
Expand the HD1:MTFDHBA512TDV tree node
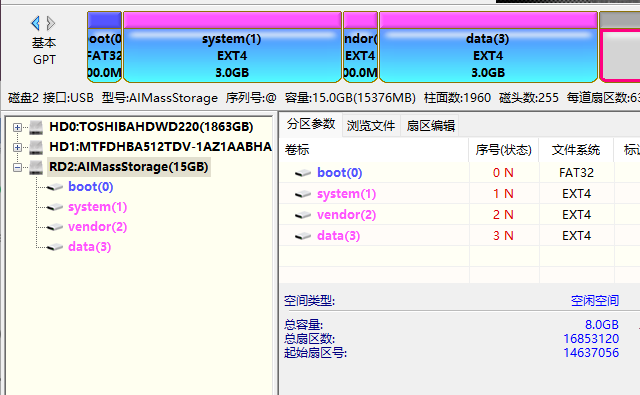click(17, 147)
